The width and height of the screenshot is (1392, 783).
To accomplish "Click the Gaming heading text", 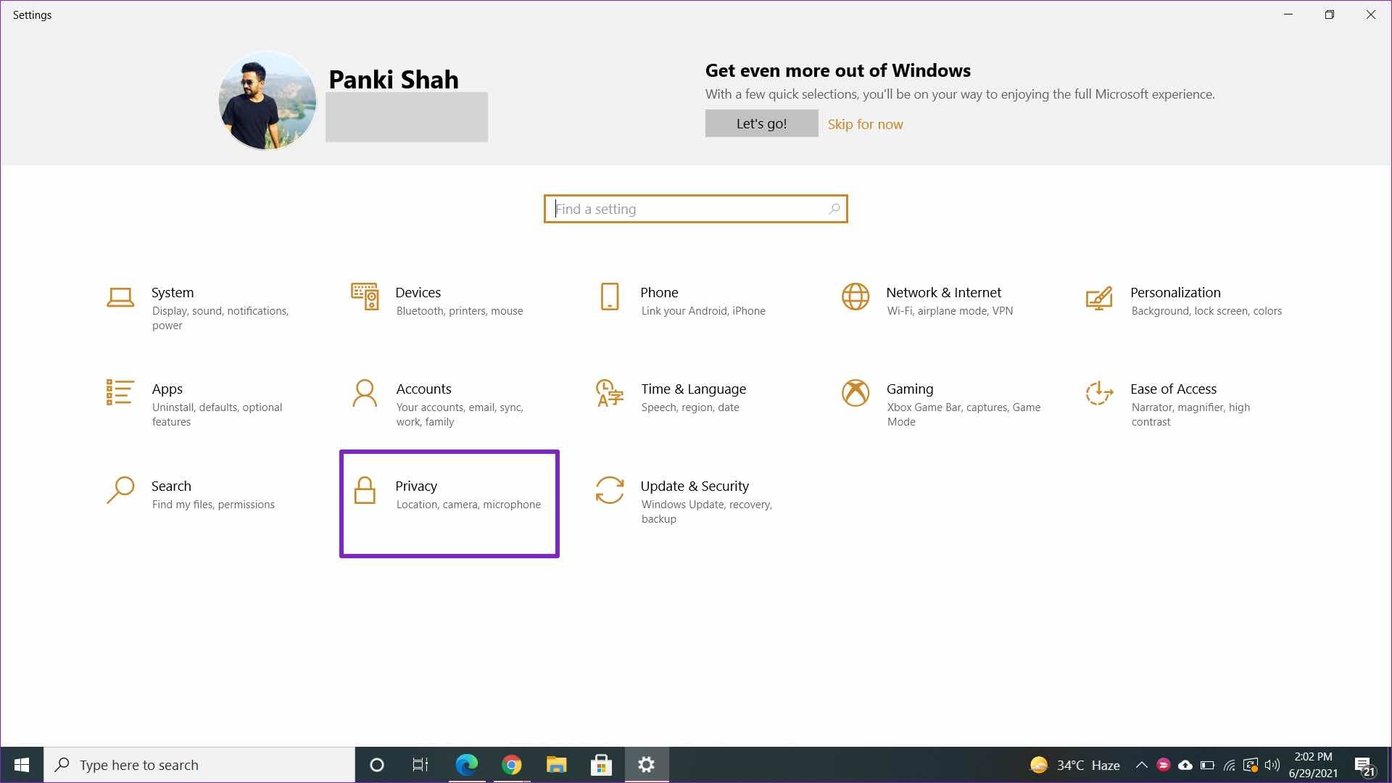I will (x=909, y=389).
